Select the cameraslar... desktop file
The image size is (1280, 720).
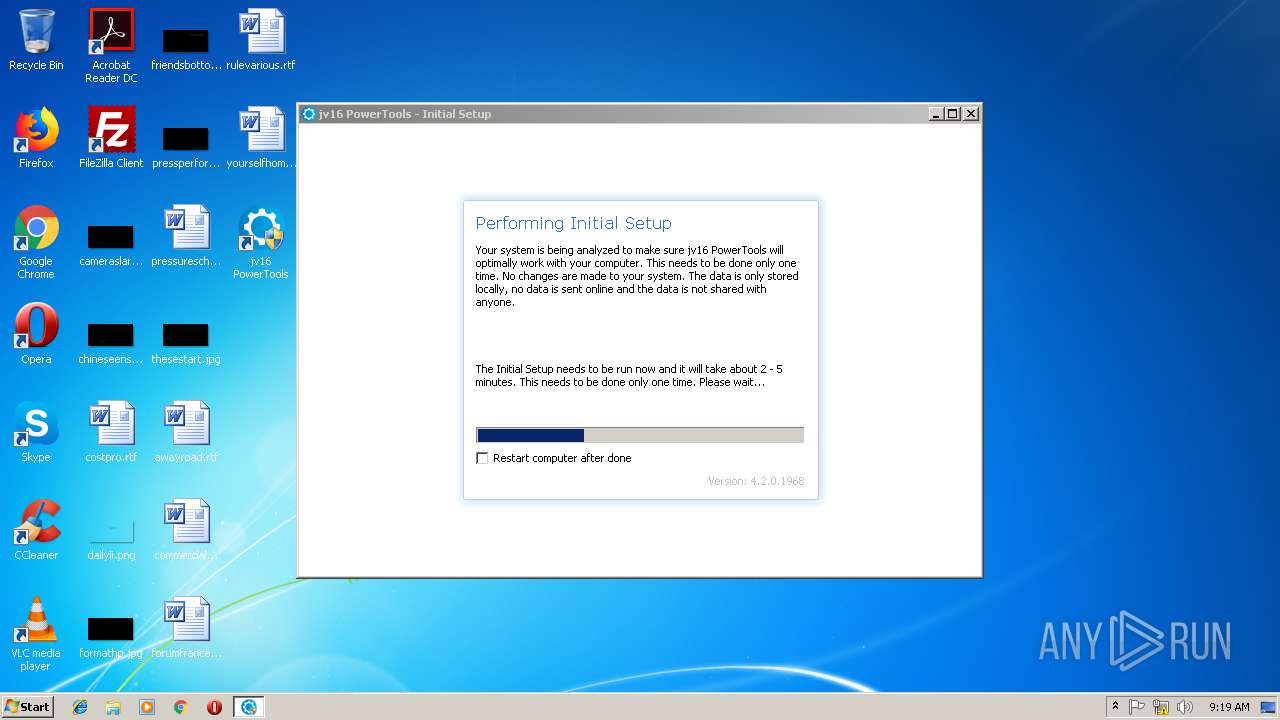tap(111, 244)
